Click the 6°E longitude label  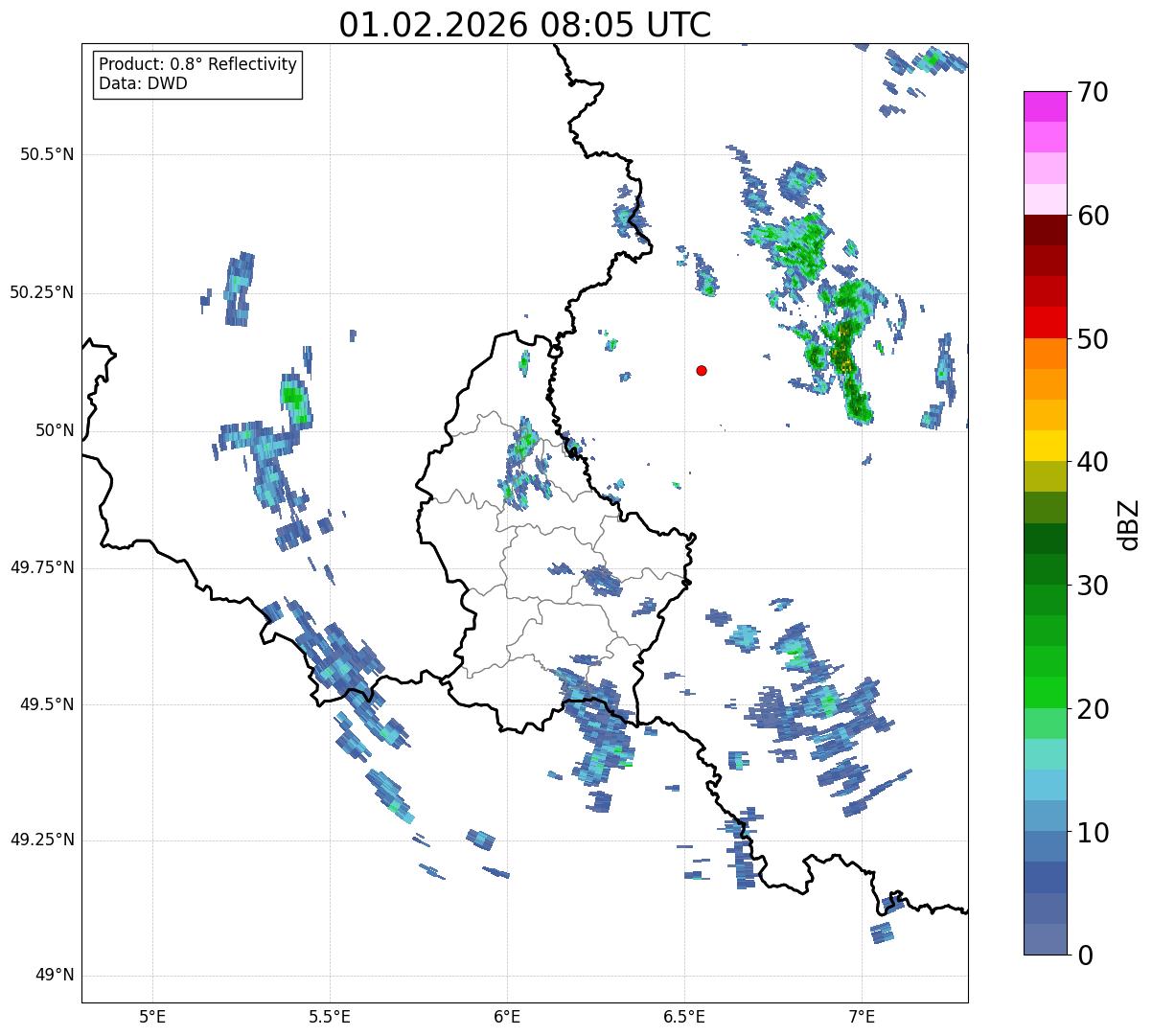(507, 1017)
